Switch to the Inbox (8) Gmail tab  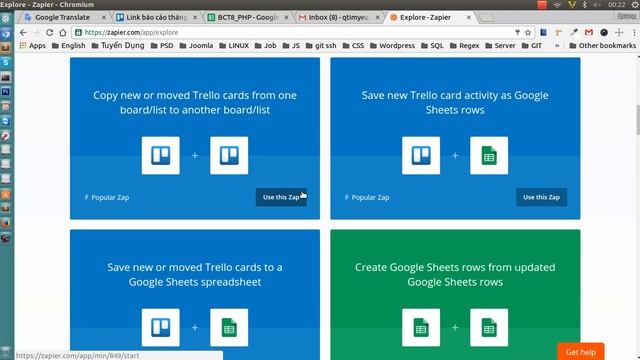339,17
